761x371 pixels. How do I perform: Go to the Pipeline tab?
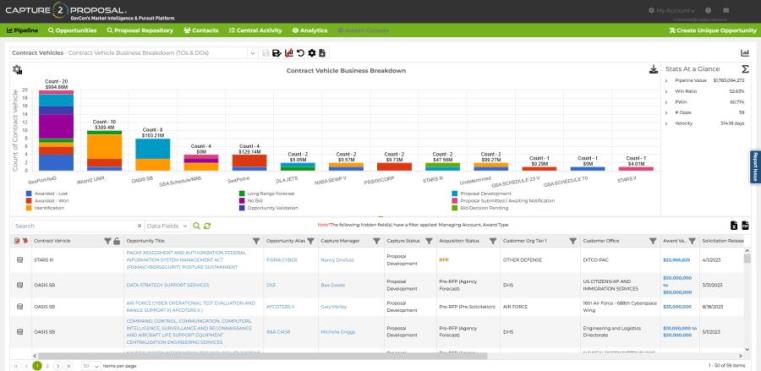[22, 30]
